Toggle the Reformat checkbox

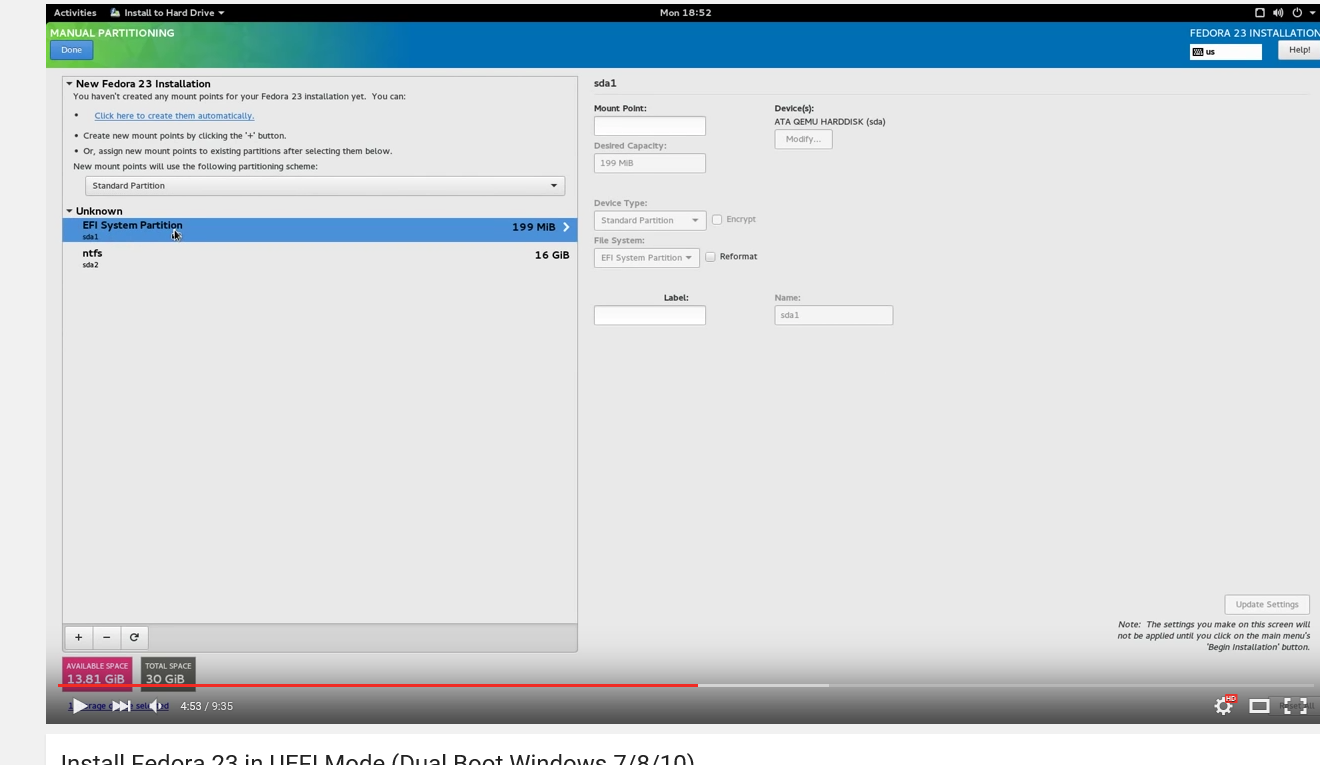(x=711, y=257)
